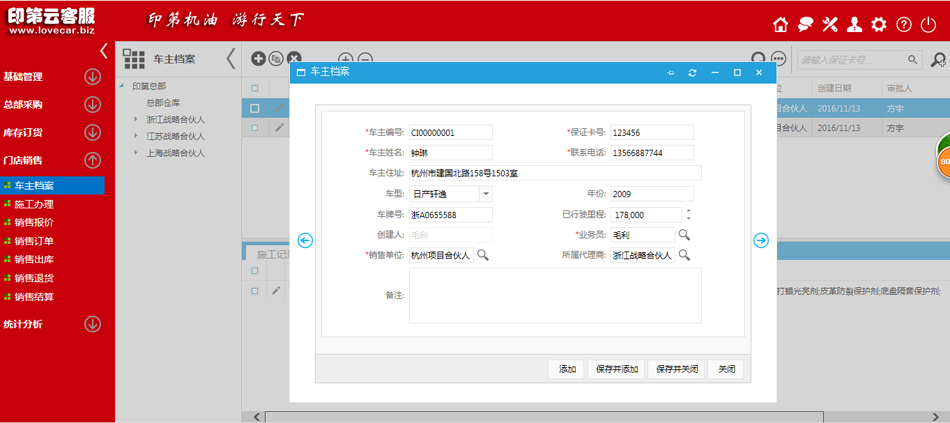Screen dimensions: 950x423
Task: Open the user profile icon in header
Action: (x=854, y=25)
